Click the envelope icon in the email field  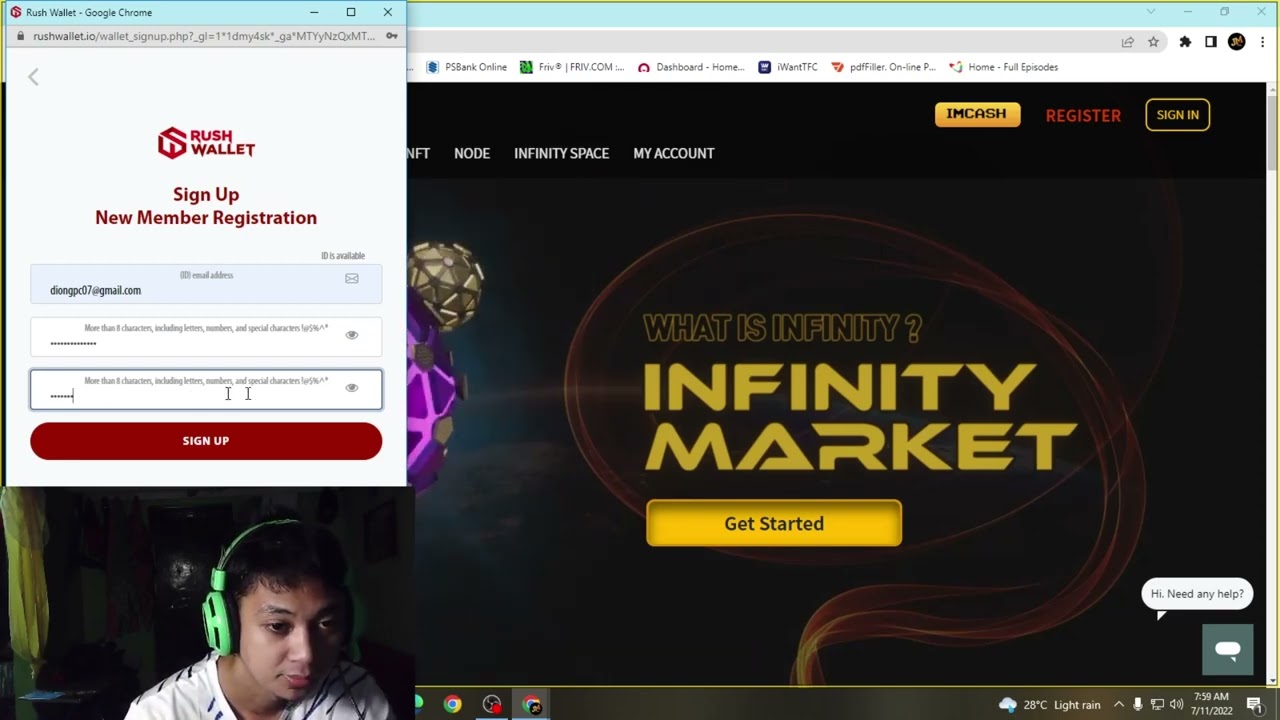tap(352, 279)
